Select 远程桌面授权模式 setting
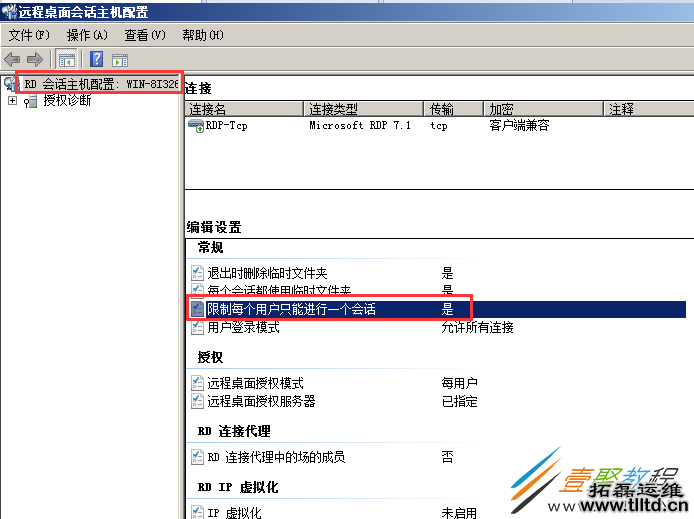694x519 pixels. [x=255, y=383]
